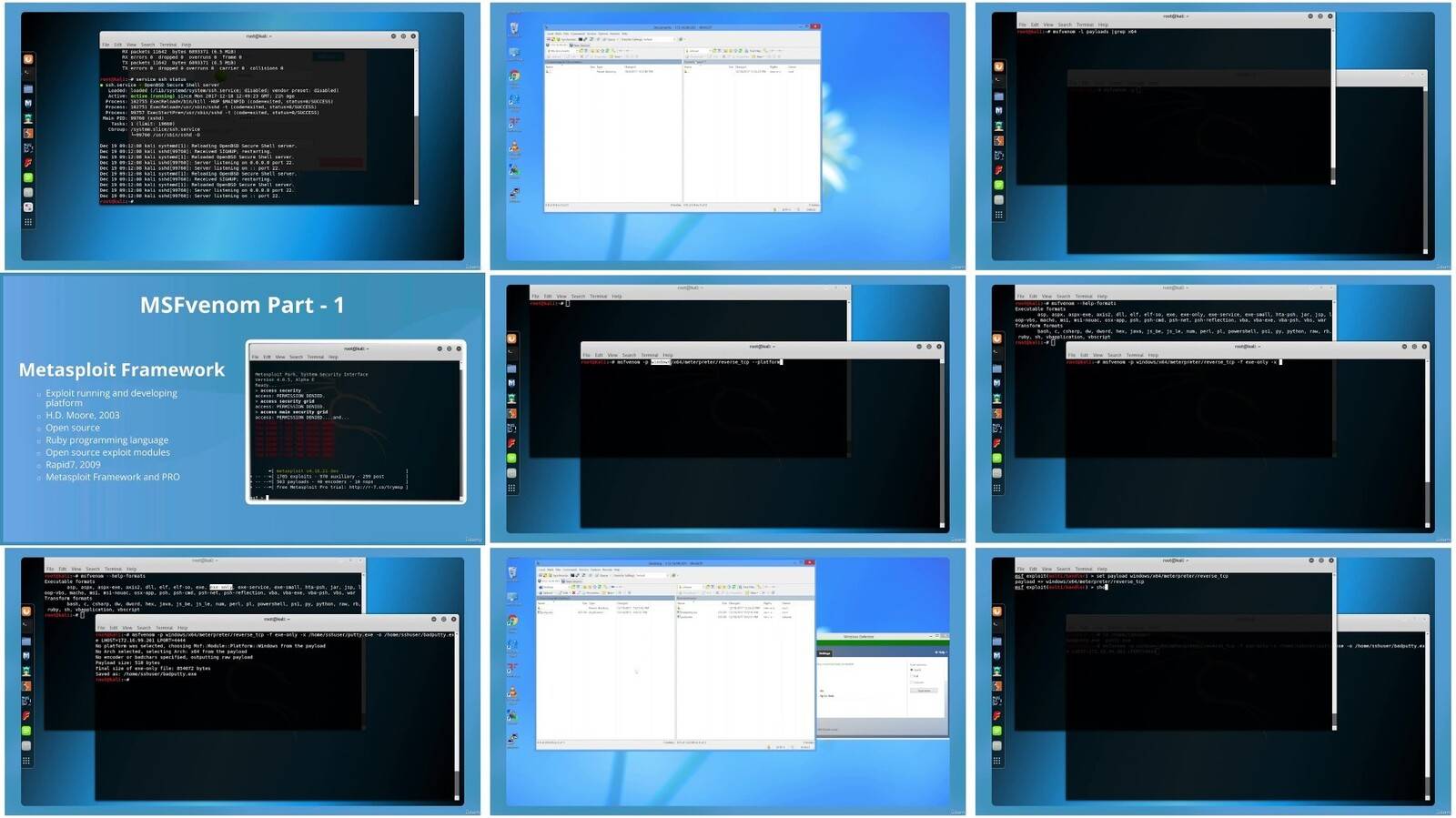Open applications grid in the --platform command frame
Screen dimensions: 1456x818
tap(511, 489)
